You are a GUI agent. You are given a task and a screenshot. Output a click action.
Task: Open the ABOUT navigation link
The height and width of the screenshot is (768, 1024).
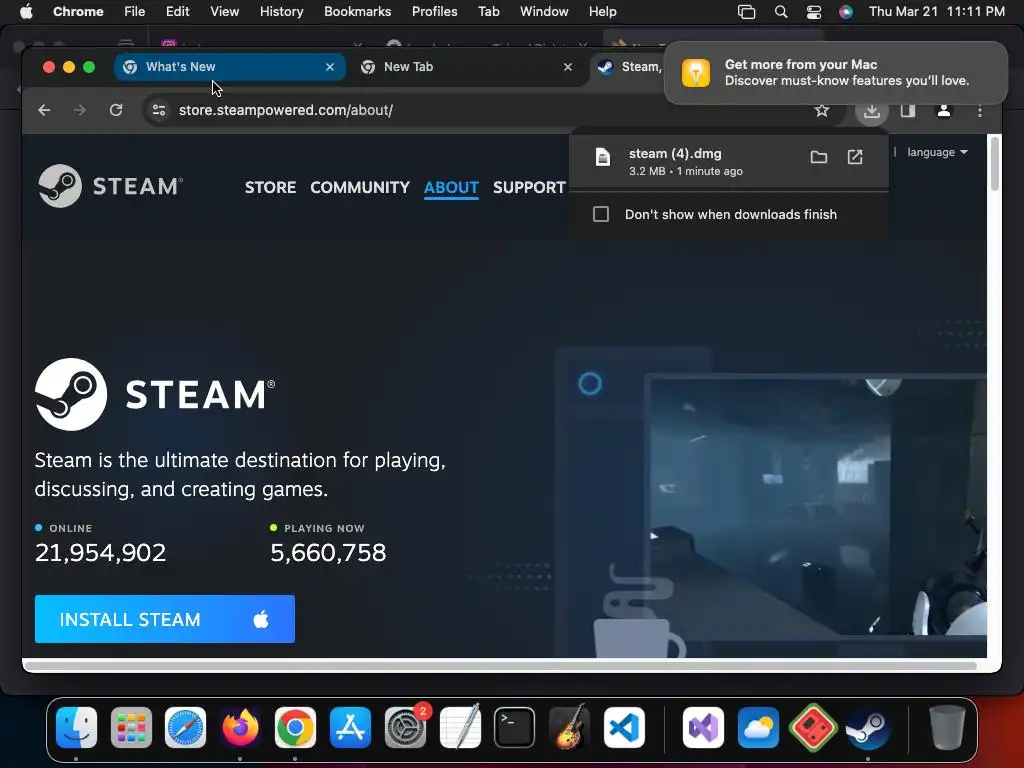tap(451, 187)
